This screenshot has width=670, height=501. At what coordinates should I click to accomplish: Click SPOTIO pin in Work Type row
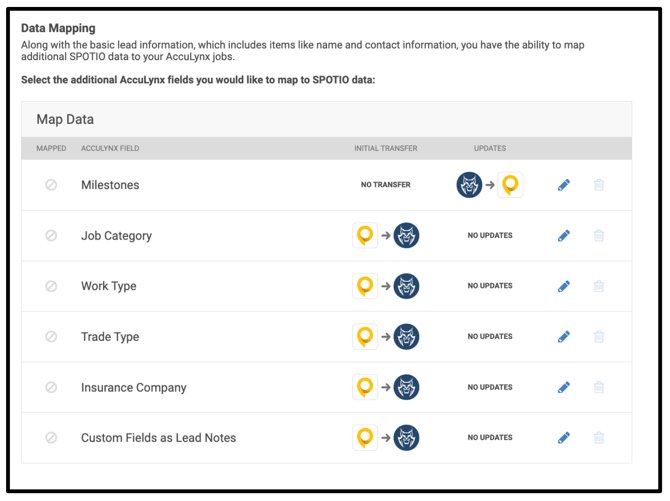click(x=365, y=286)
